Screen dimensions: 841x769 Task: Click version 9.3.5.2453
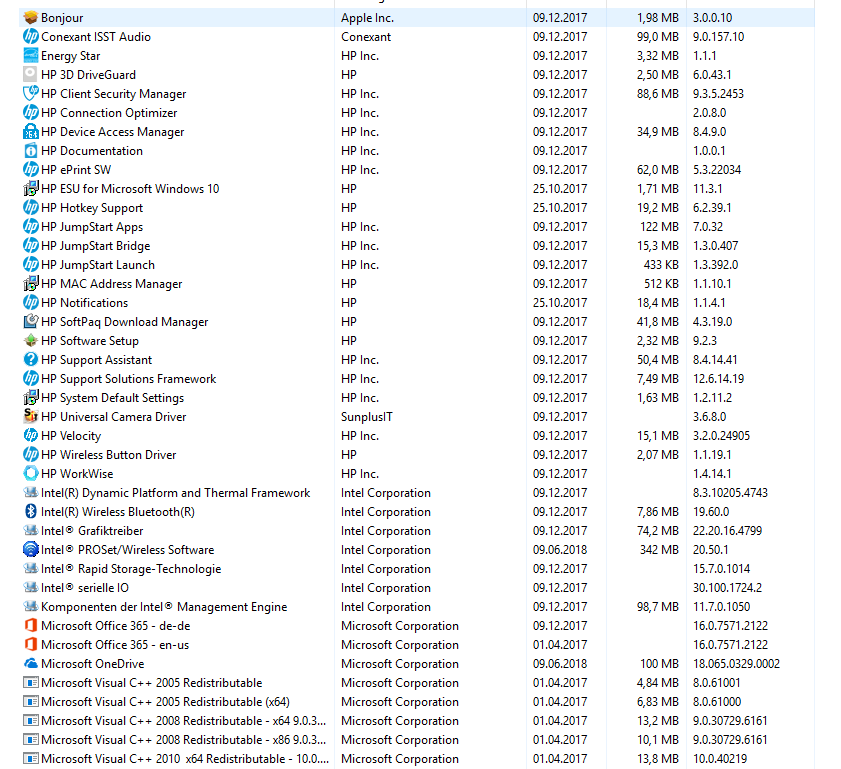coord(718,93)
